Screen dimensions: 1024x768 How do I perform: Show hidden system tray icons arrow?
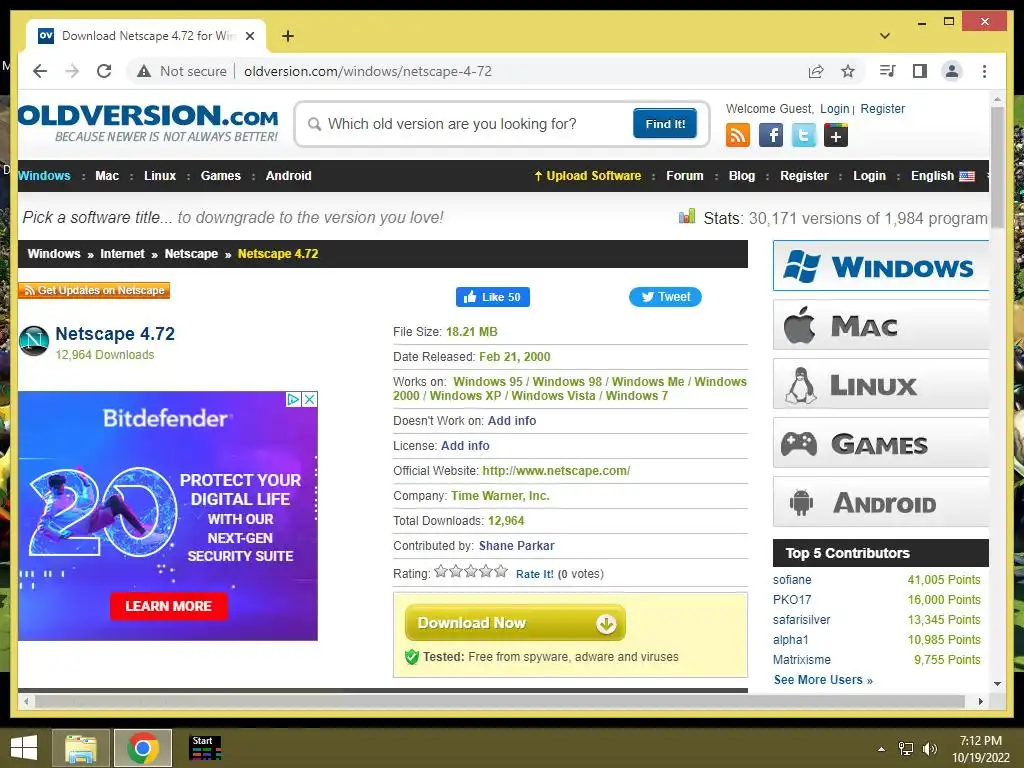[881, 749]
